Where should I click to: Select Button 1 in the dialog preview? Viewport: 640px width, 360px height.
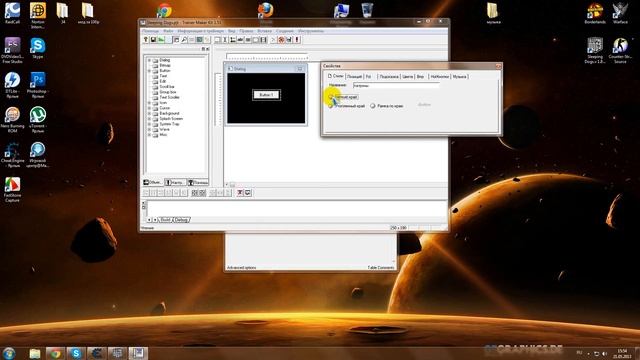click(266, 95)
